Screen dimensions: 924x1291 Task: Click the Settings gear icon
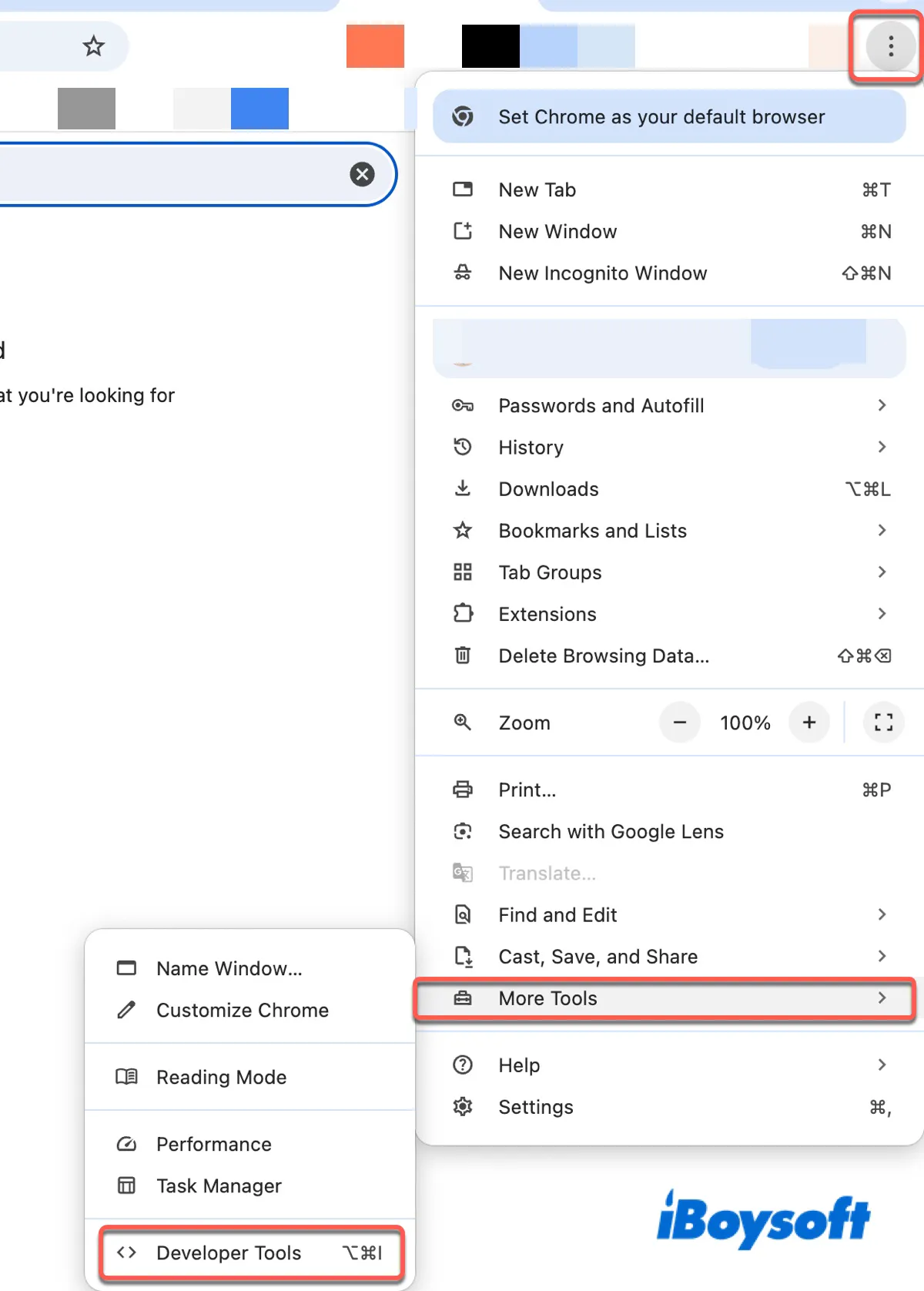(x=463, y=1107)
